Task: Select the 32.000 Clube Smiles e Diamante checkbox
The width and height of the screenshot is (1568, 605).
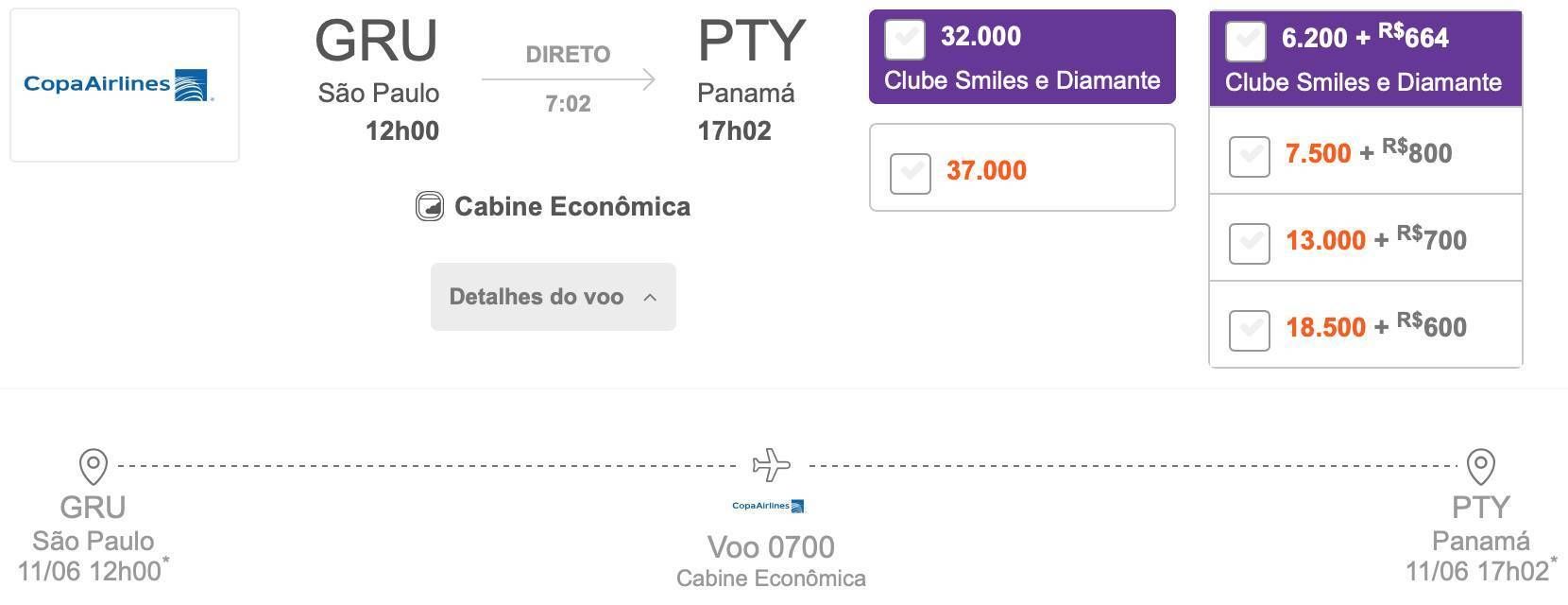Action: 905,39
